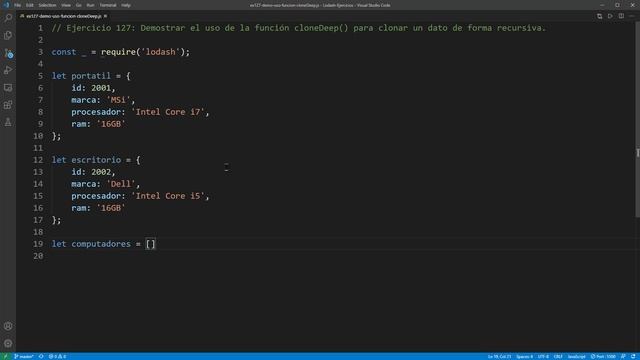
Task: Synchronize changes in status bar
Action: [x=41, y=356]
